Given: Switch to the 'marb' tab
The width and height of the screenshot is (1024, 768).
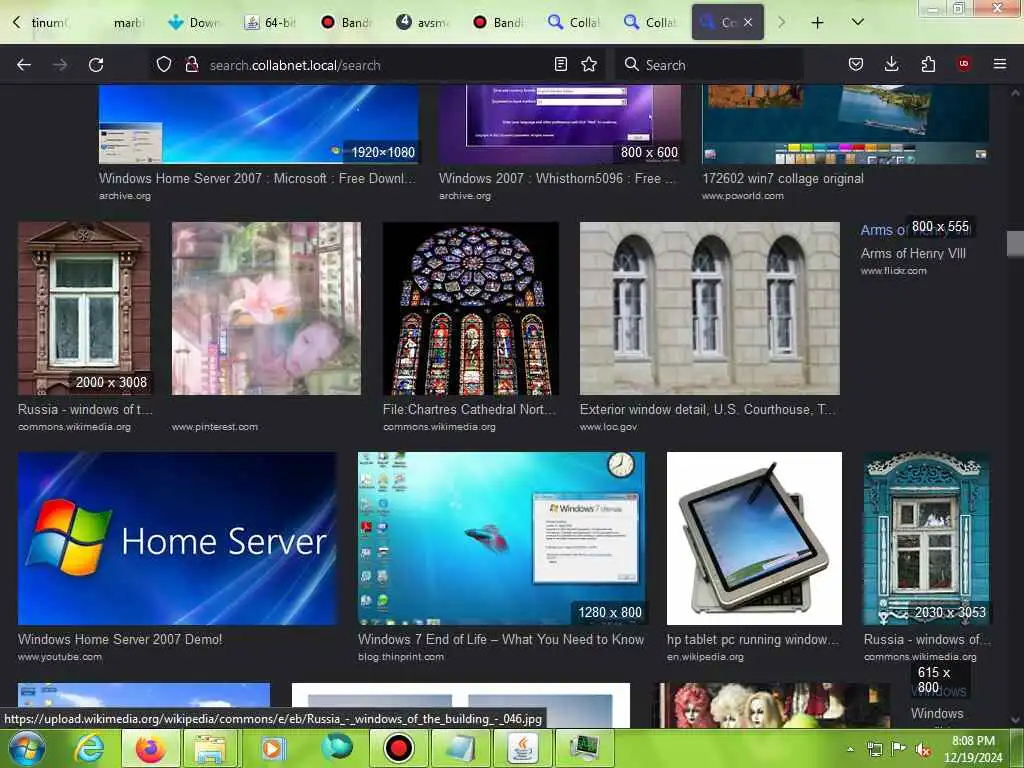Looking at the screenshot, I should (127, 23).
